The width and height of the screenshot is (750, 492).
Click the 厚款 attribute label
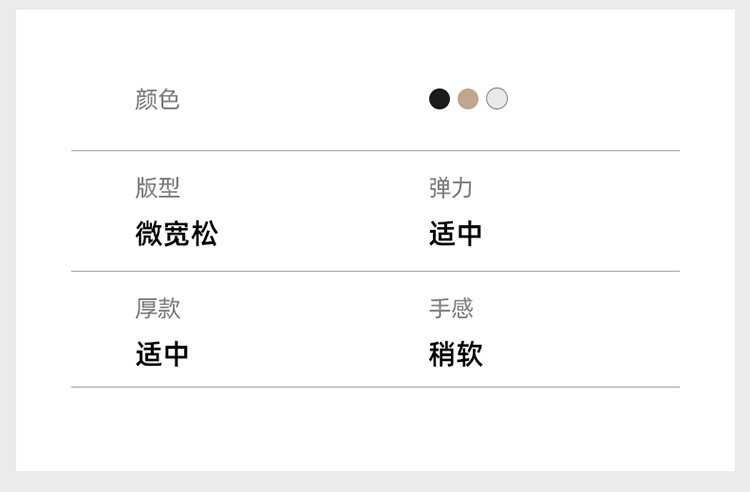(x=157, y=308)
